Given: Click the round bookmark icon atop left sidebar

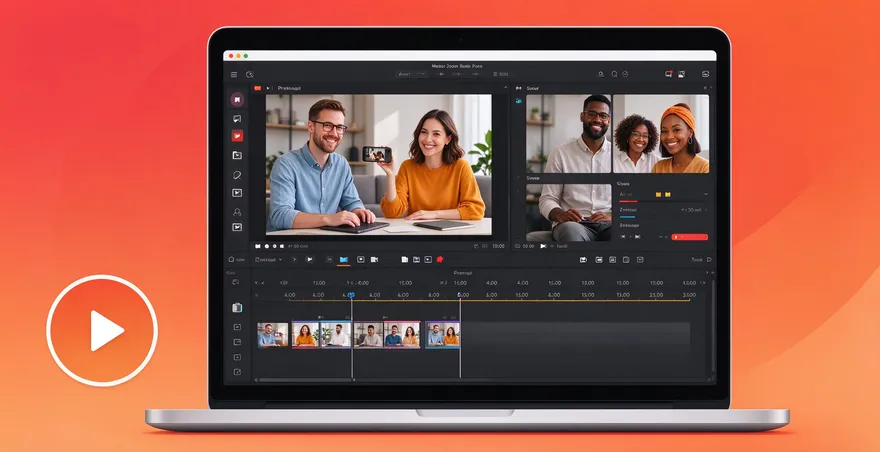Looking at the screenshot, I should [237, 99].
